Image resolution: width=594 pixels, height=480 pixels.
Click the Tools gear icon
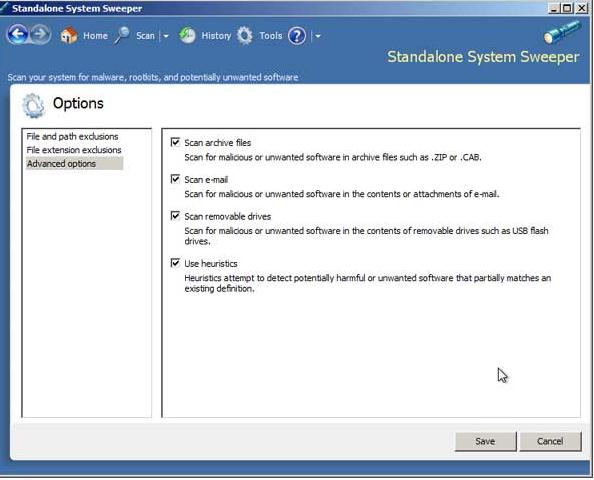pos(245,36)
